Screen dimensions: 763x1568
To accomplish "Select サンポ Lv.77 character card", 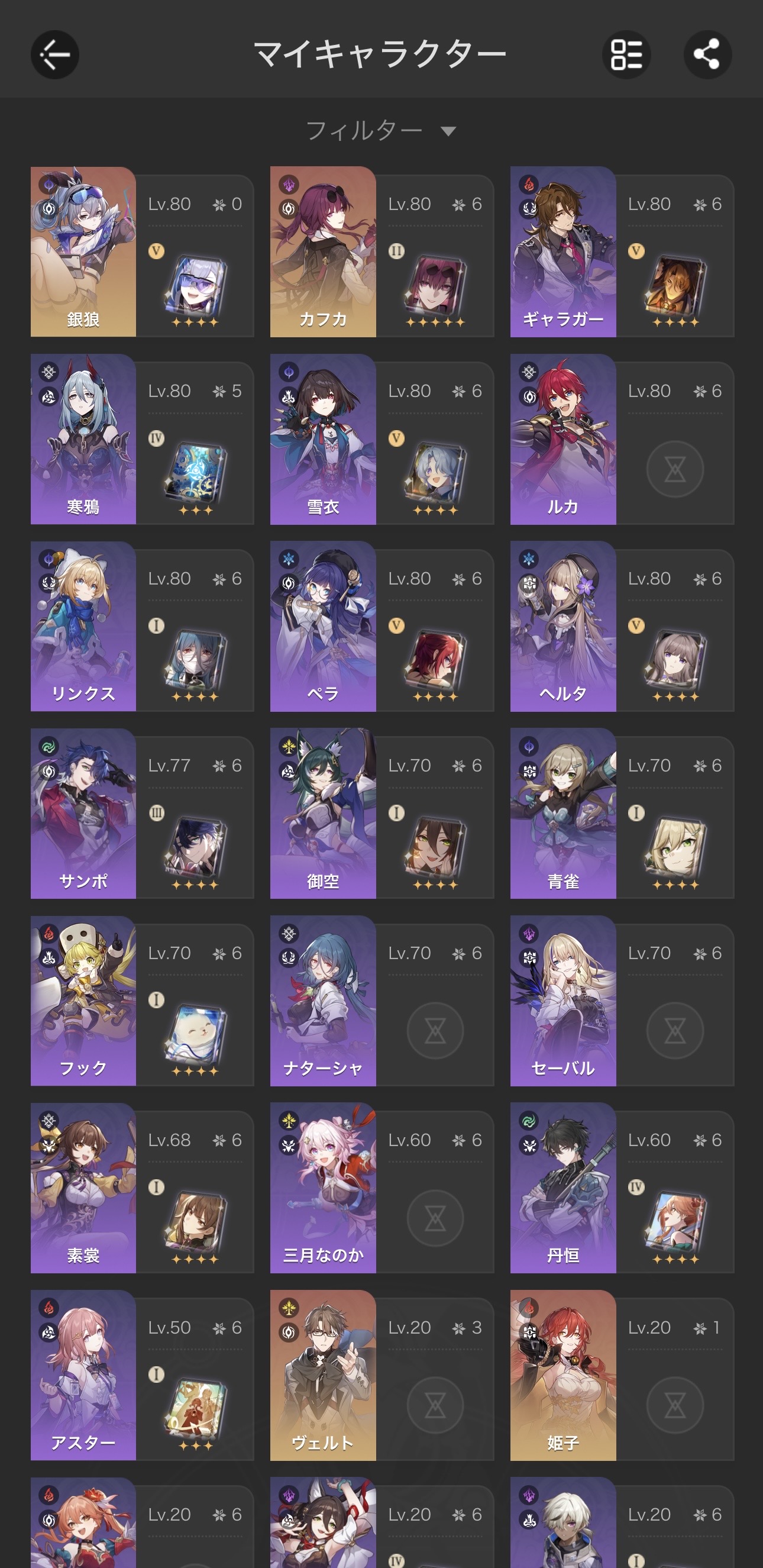I will tap(143, 813).
